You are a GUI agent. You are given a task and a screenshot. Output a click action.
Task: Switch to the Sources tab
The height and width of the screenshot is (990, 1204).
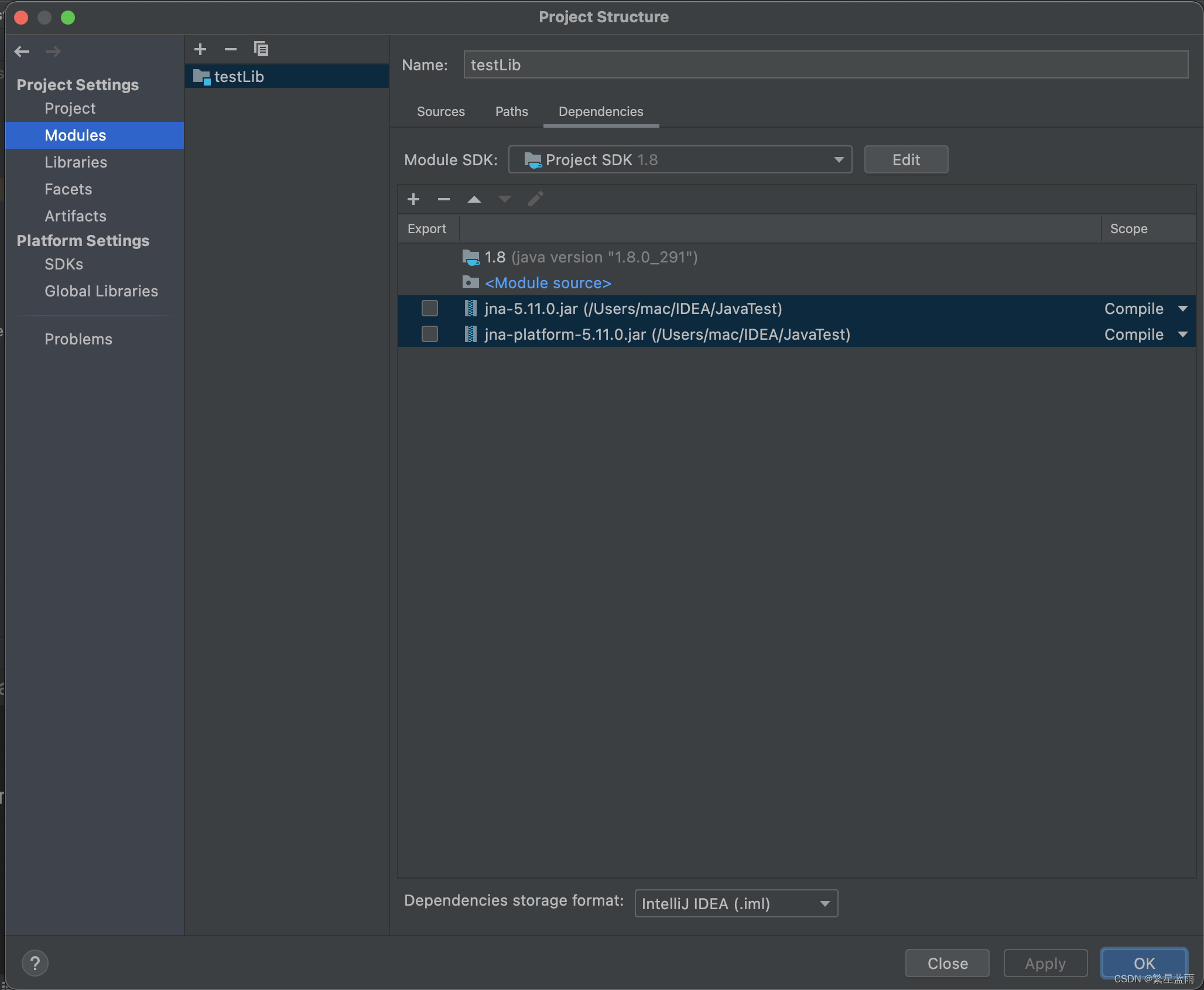(441, 111)
